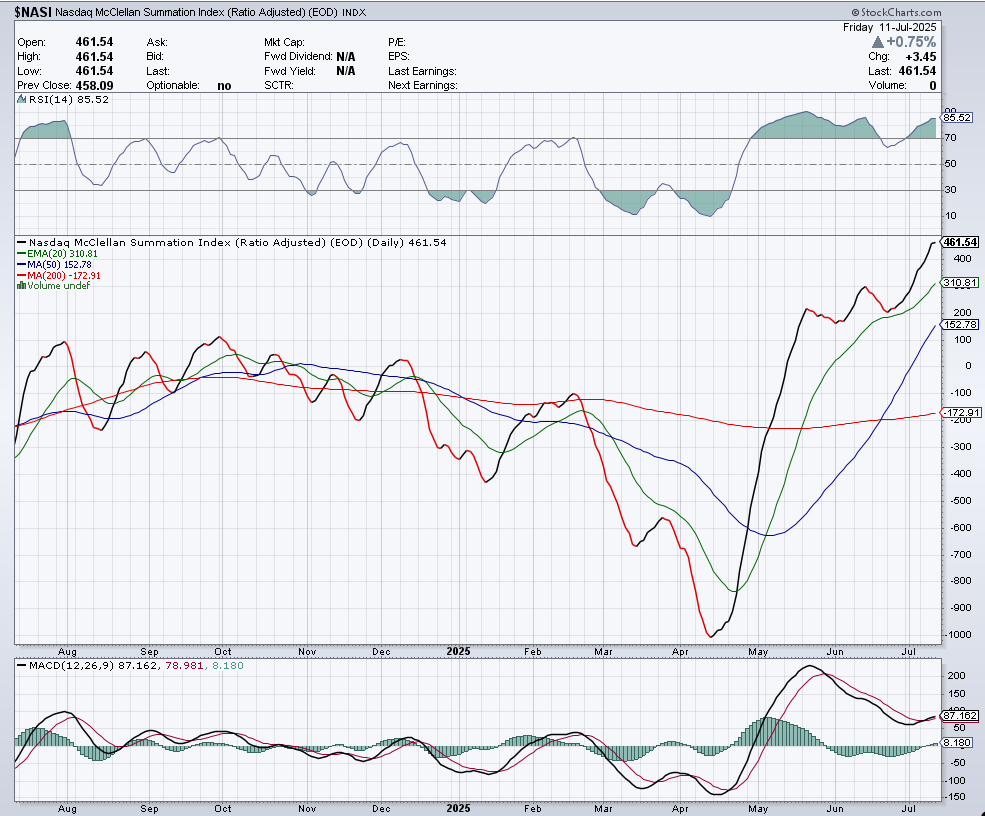Screen dimensions: 985x816
Task: Click the -1000 label on price axis
Action: [x=959, y=634]
